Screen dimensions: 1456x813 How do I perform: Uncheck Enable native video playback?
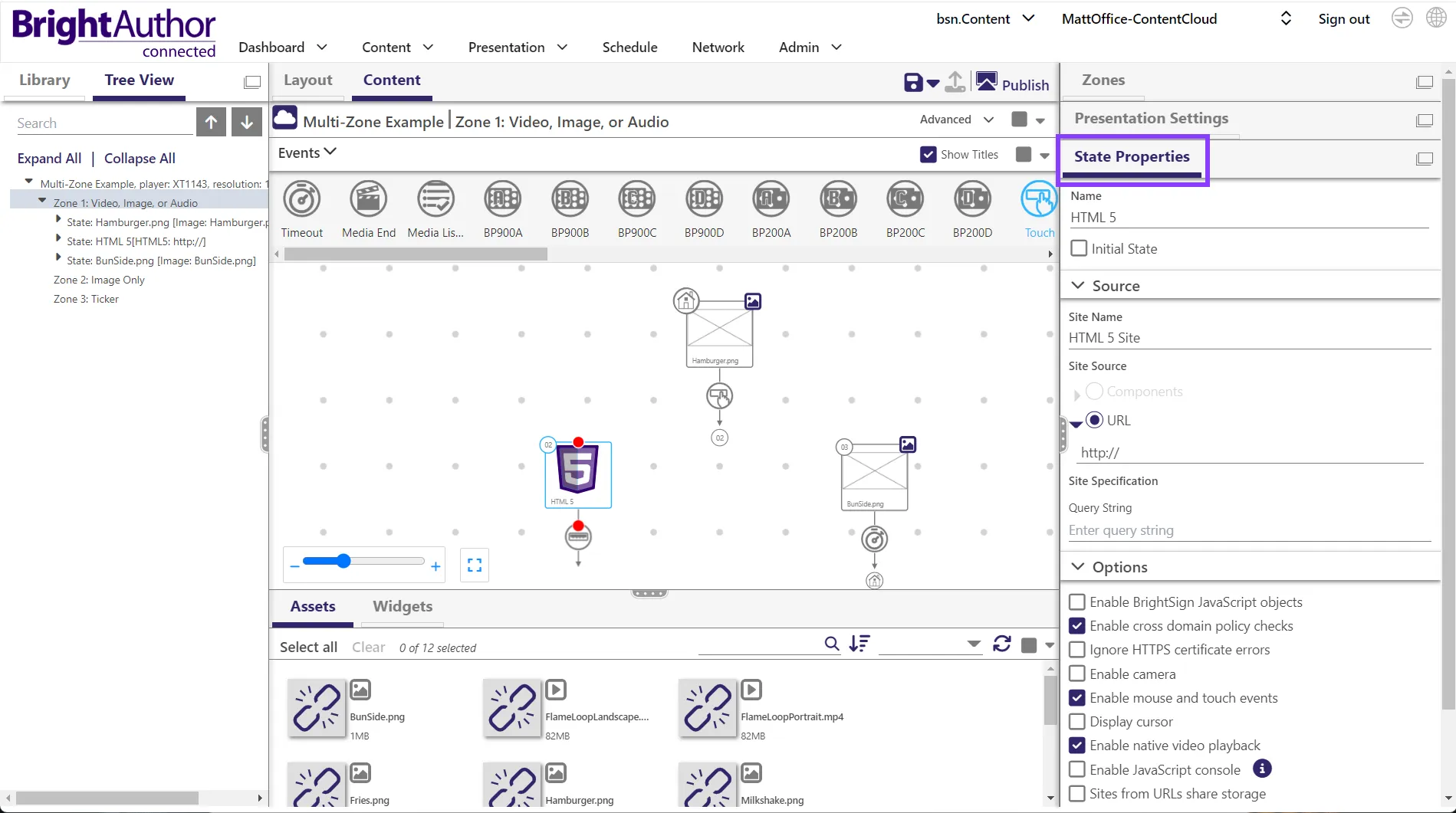pos(1077,745)
